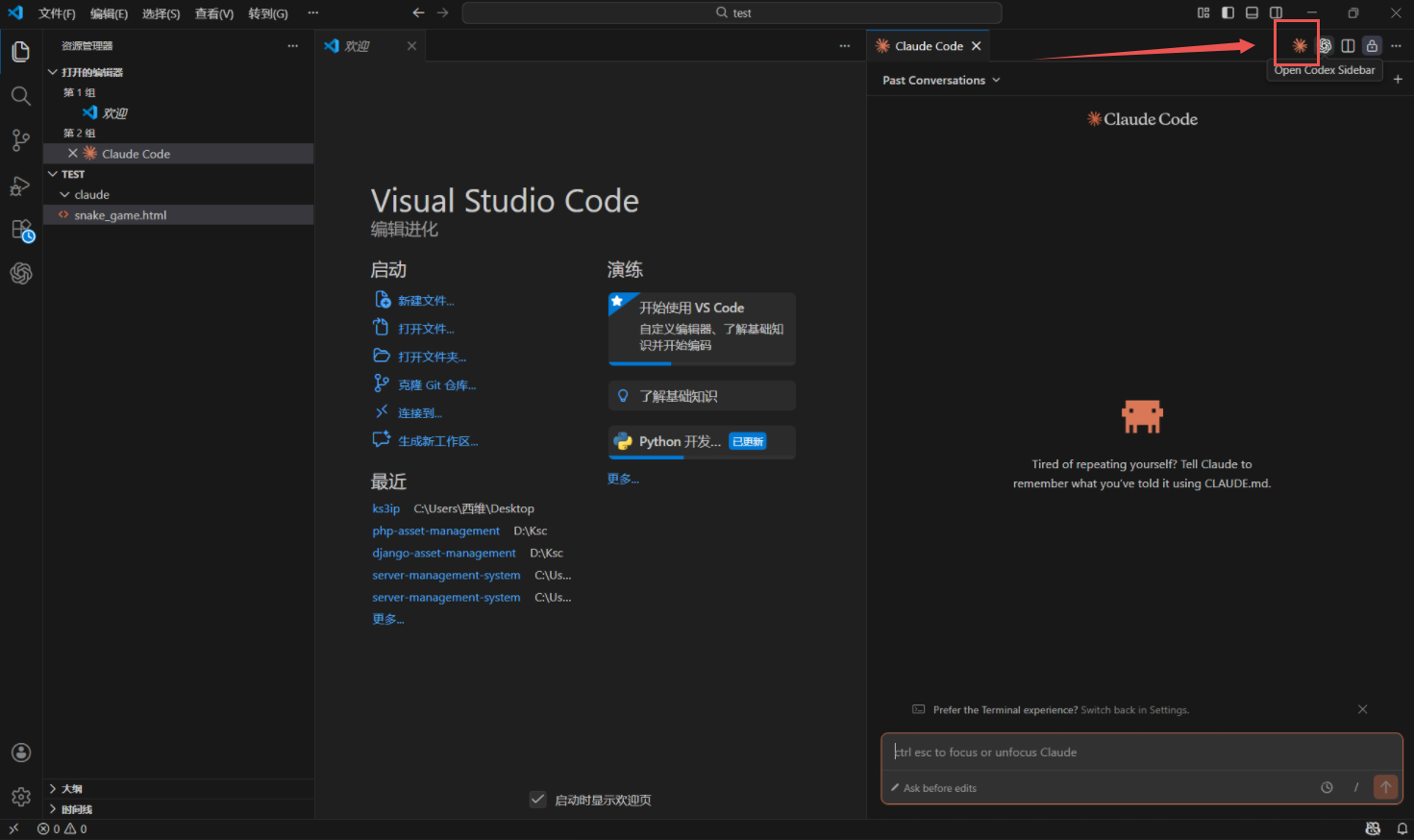1414x840 pixels.
Task: Open the Search view in activity bar
Action: click(x=20, y=96)
